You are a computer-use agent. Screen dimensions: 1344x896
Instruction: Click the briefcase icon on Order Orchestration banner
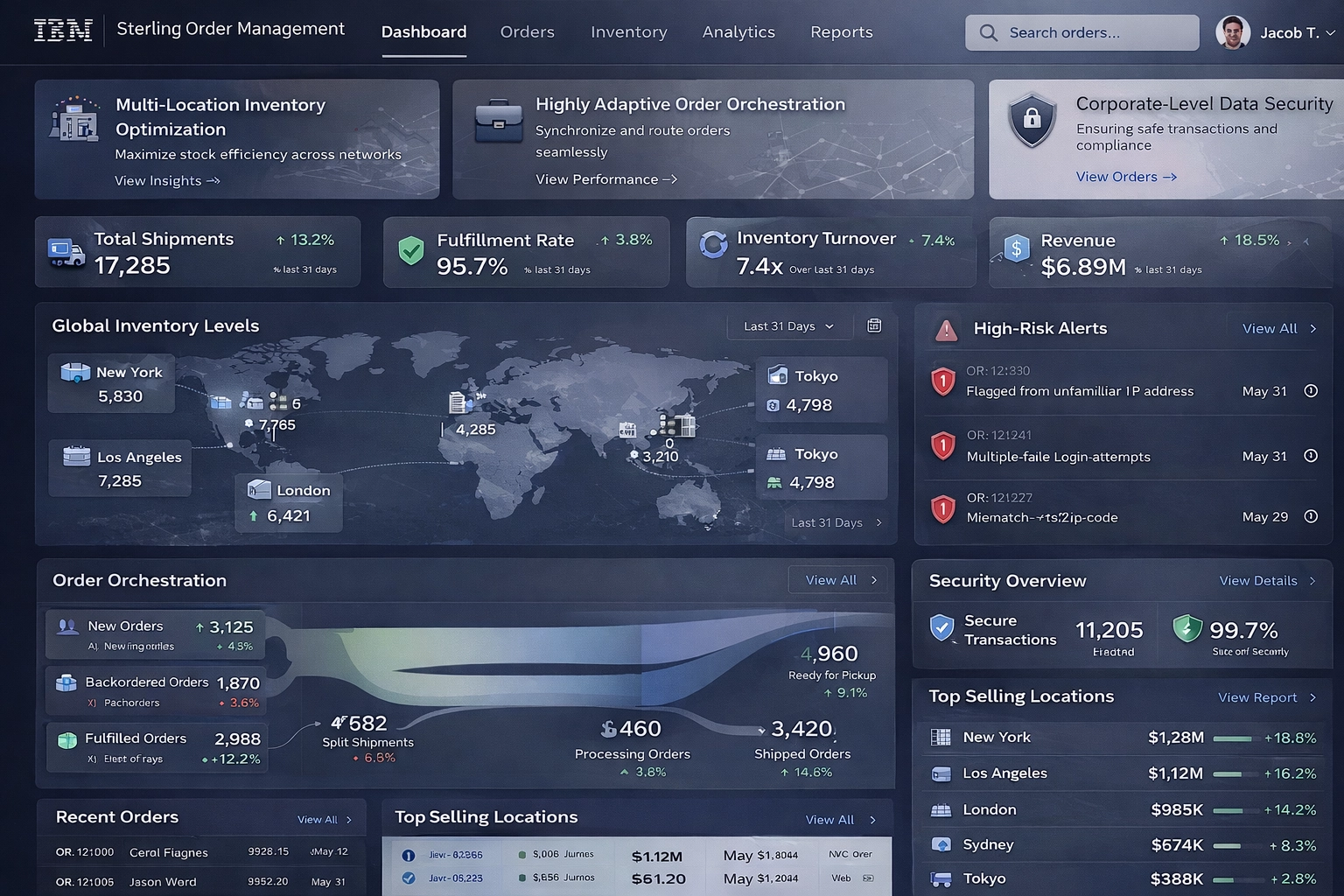click(498, 122)
